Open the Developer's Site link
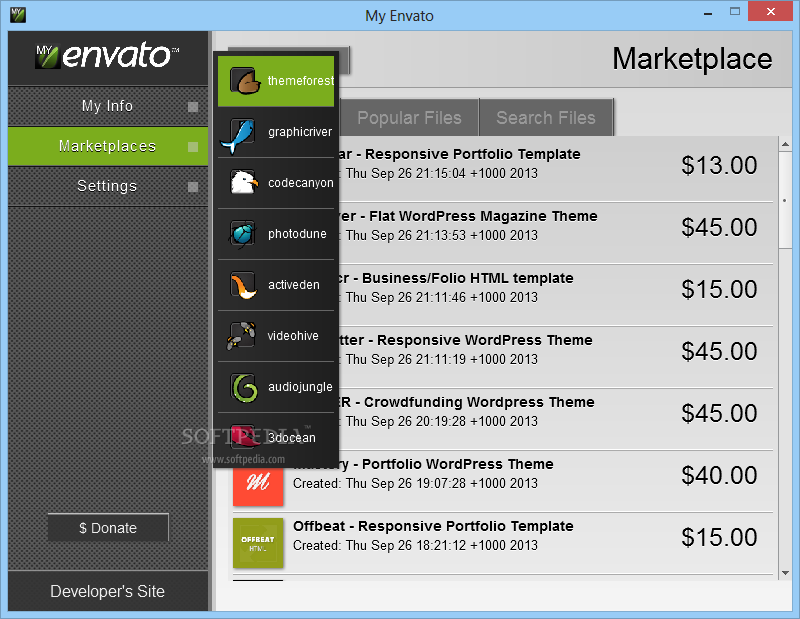Viewport: 800px width, 619px height. [x=108, y=591]
